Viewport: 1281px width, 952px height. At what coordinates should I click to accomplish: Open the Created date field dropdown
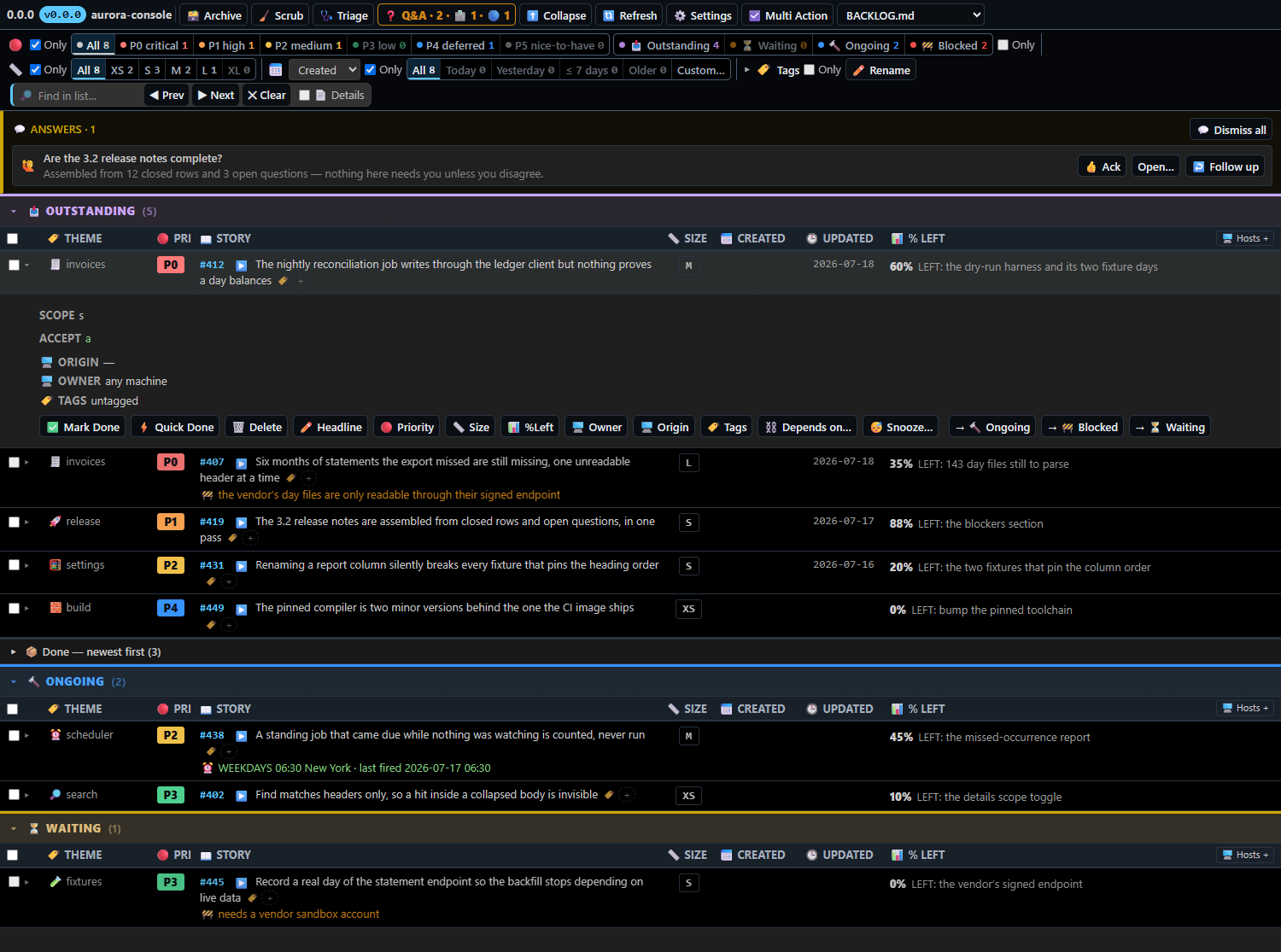tap(325, 70)
